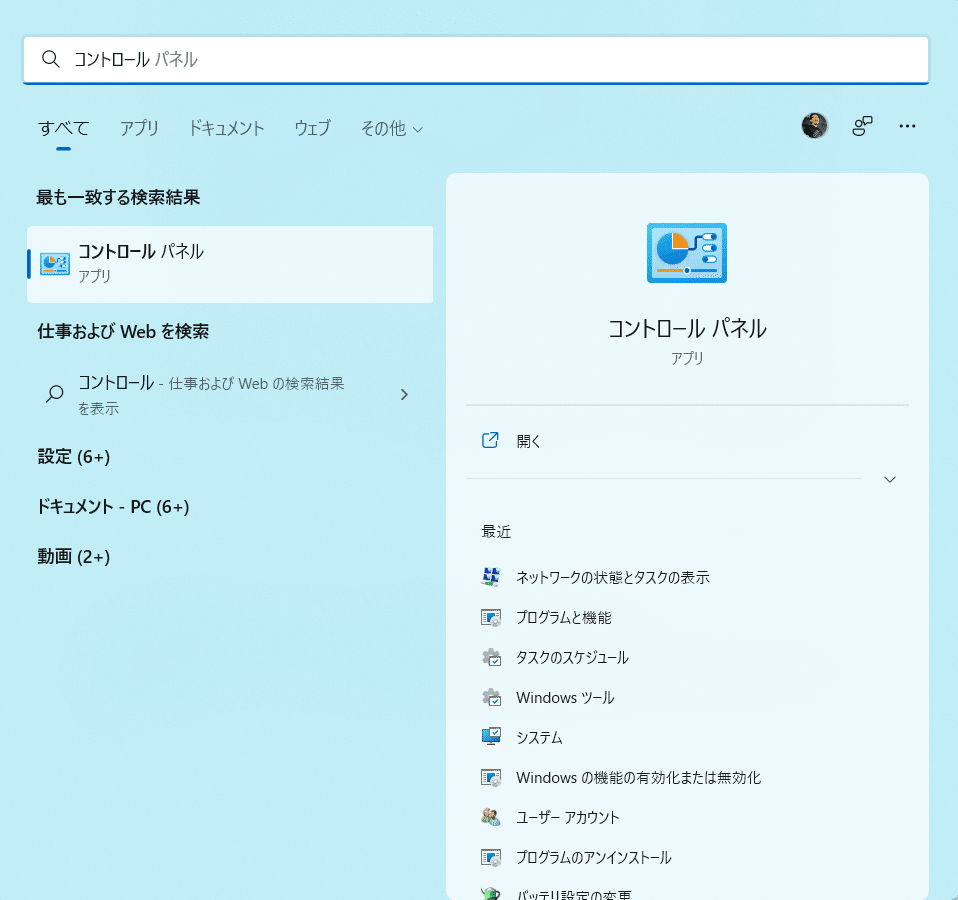
Task: Click the magnifier icon beside コントロール web search
Action: coord(55,394)
